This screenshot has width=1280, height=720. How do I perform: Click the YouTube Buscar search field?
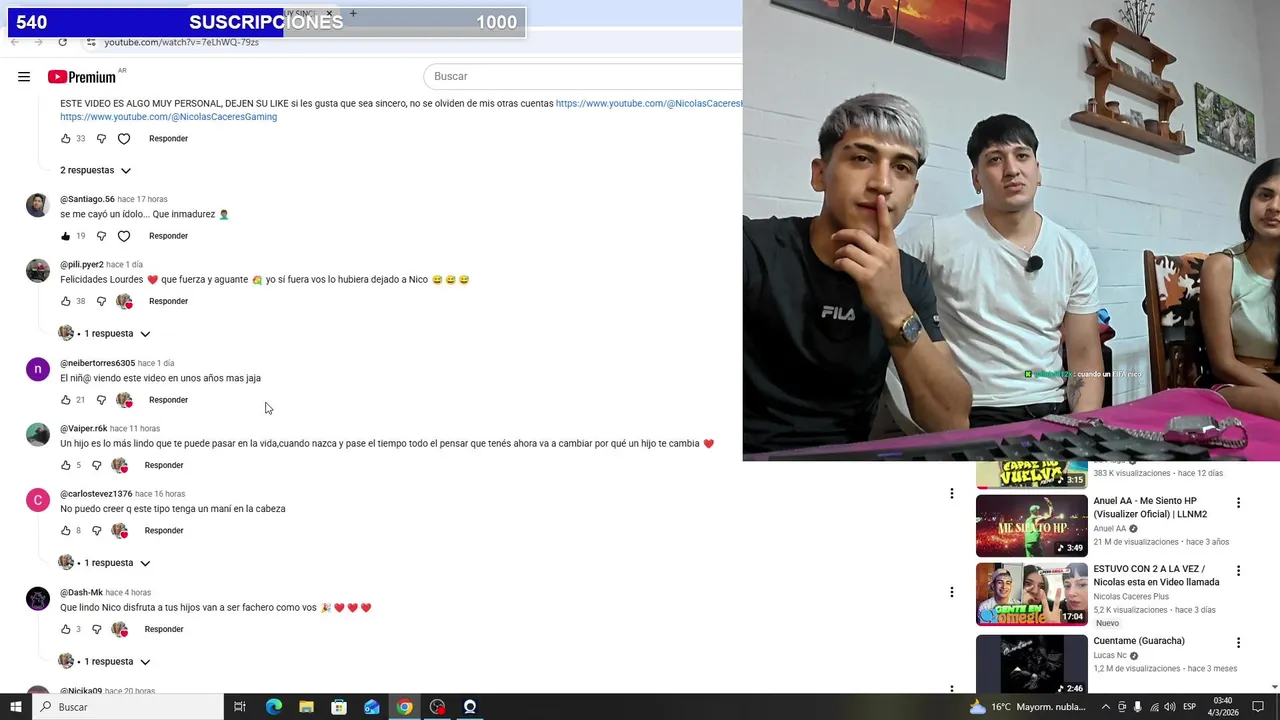(584, 77)
